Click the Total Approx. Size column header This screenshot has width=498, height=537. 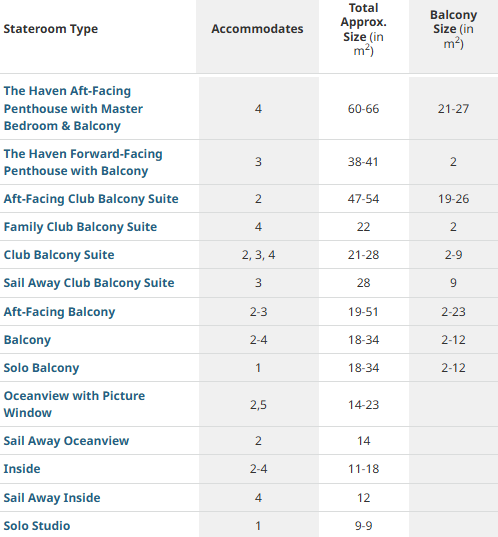363,29
